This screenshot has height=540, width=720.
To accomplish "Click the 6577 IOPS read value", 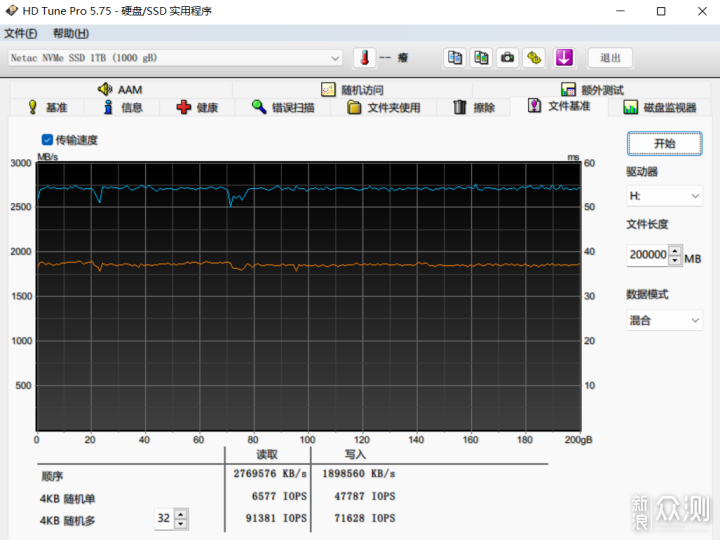I will 279,496.
